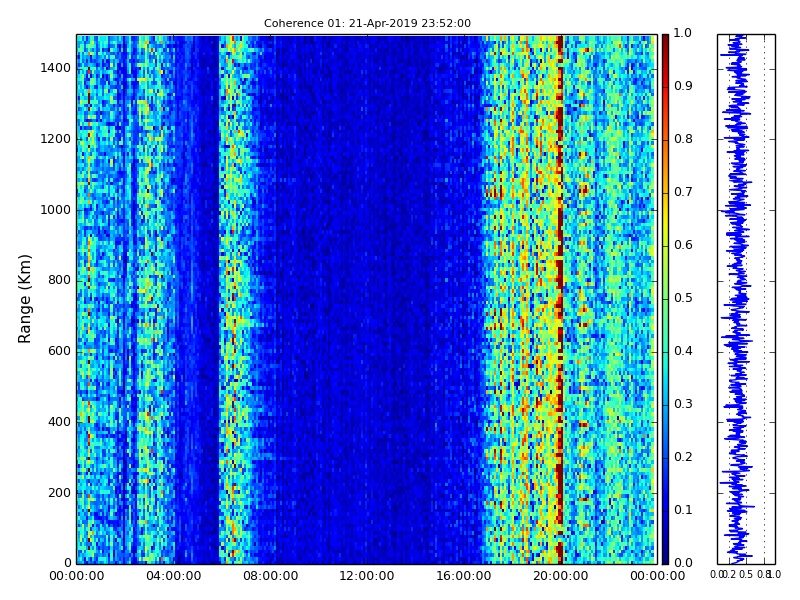Click the blue coherence profile line in side panel
The height and width of the screenshot is (600, 800).
(737, 299)
